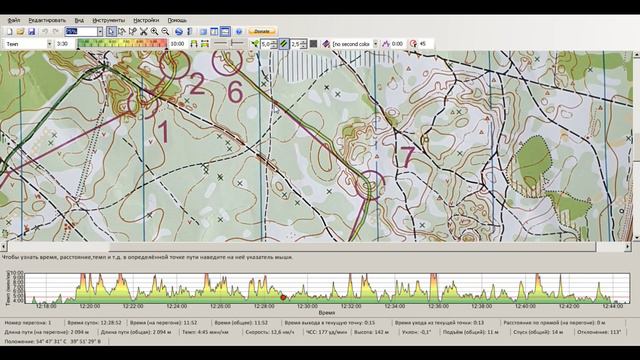Click the red circular gauge icon

point(413,44)
